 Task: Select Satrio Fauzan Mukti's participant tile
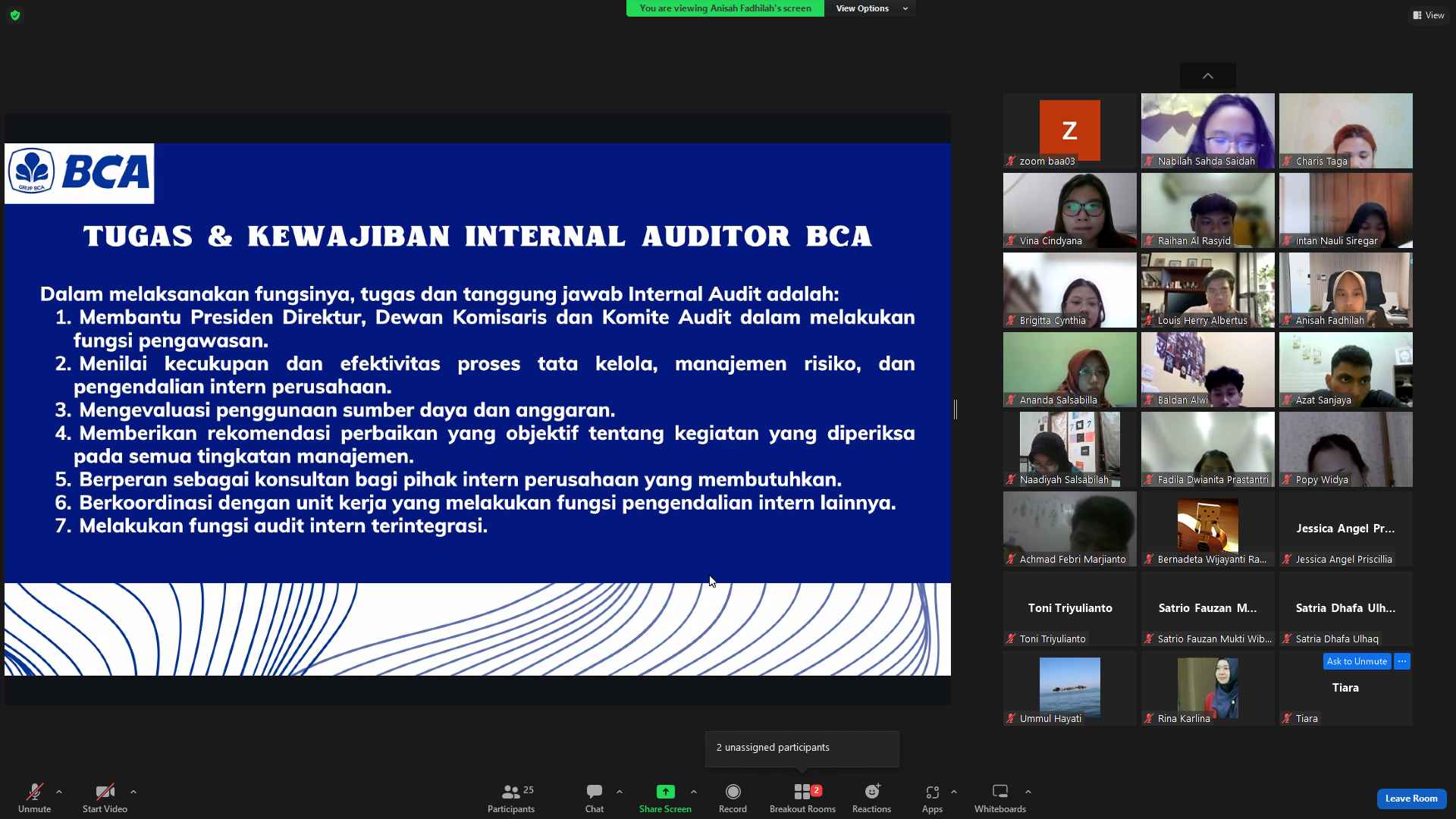1208,608
